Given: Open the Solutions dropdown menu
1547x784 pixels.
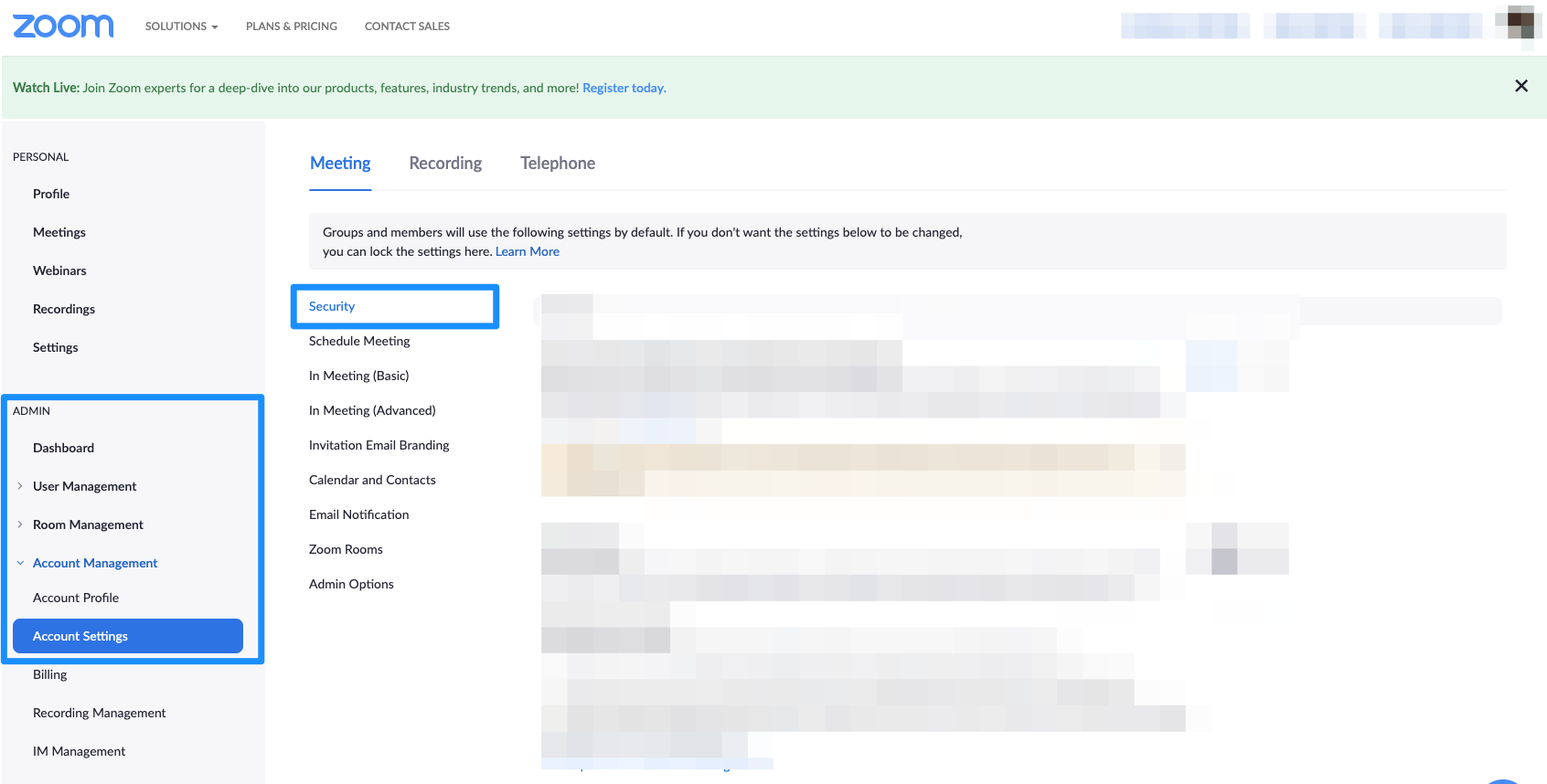Looking at the screenshot, I should point(181,26).
